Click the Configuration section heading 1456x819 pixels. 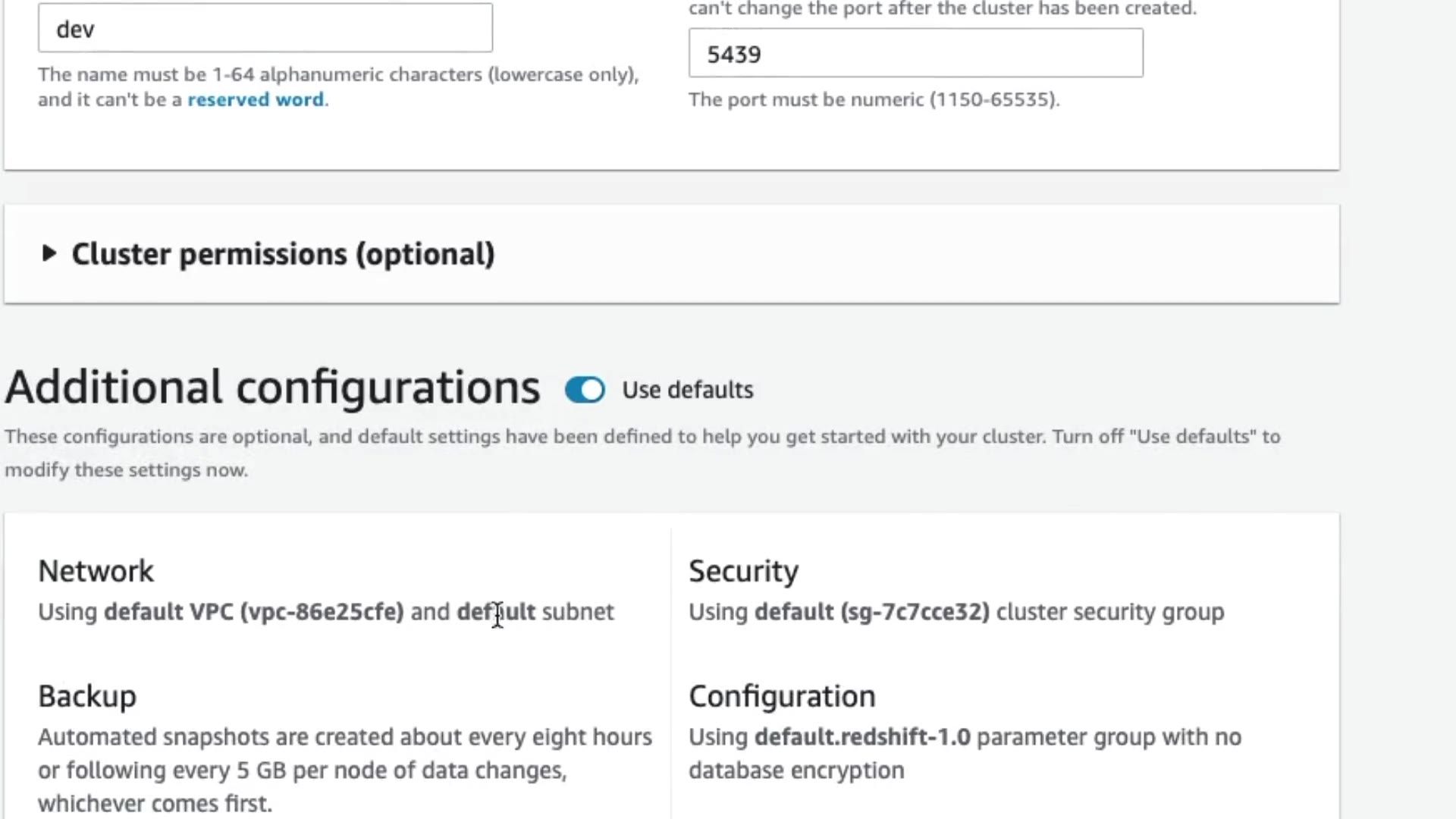[x=782, y=696]
